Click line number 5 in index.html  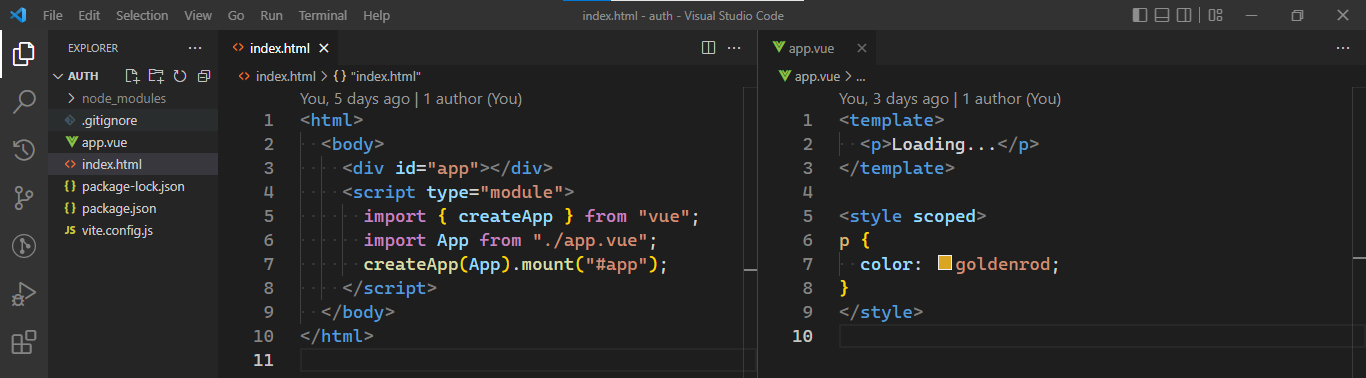tap(268, 216)
